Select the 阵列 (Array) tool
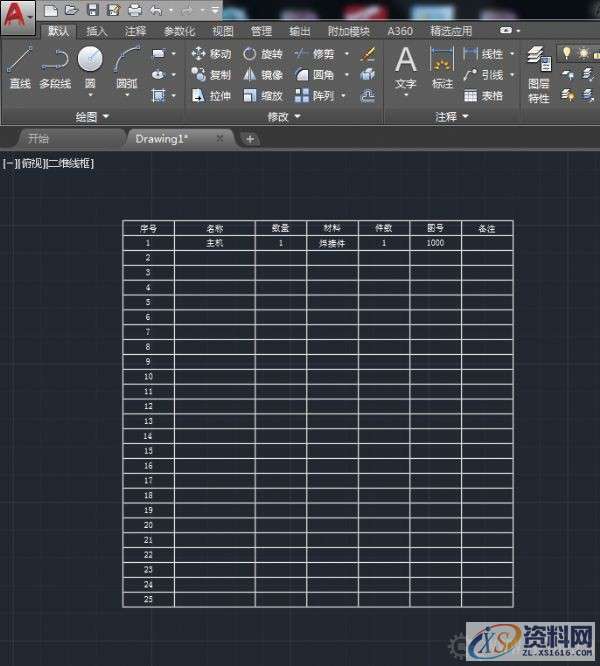The image size is (600, 666). [x=315, y=96]
